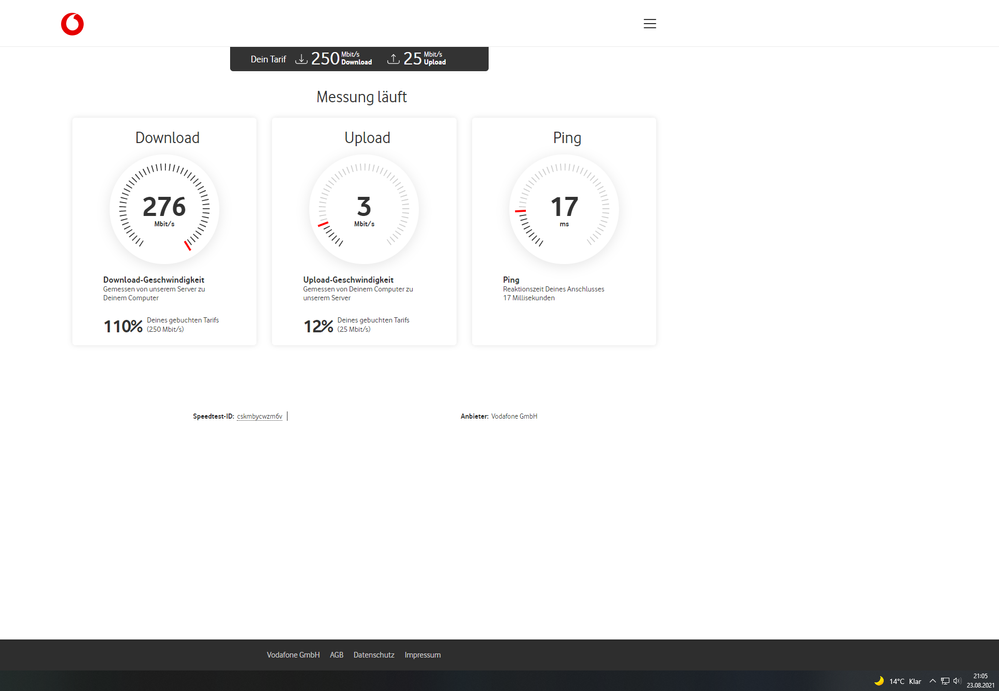Viewport: 999px width, 691px height.
Task: Open the network status tray icon
Action: (x=945, y=681)
